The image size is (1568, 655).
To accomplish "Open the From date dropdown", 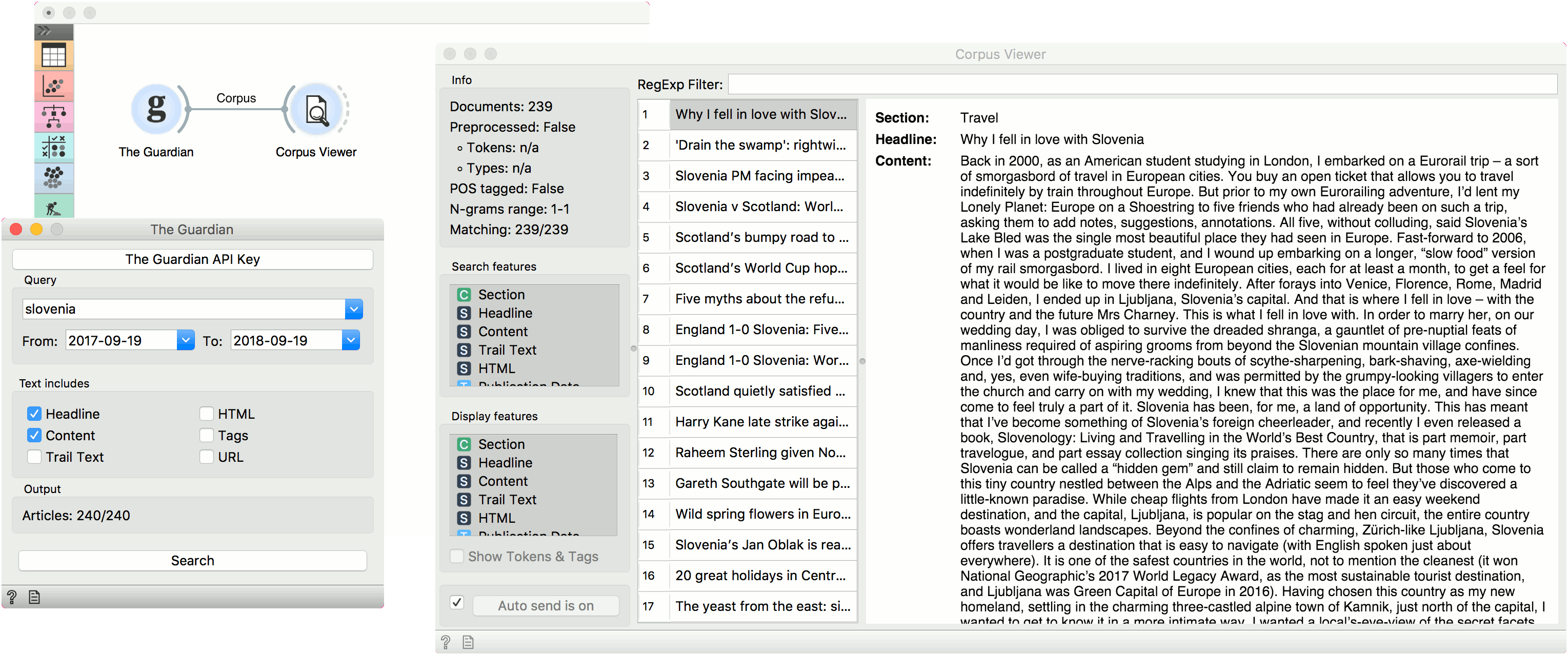I will pyautogui.click(x=186, y=341).
